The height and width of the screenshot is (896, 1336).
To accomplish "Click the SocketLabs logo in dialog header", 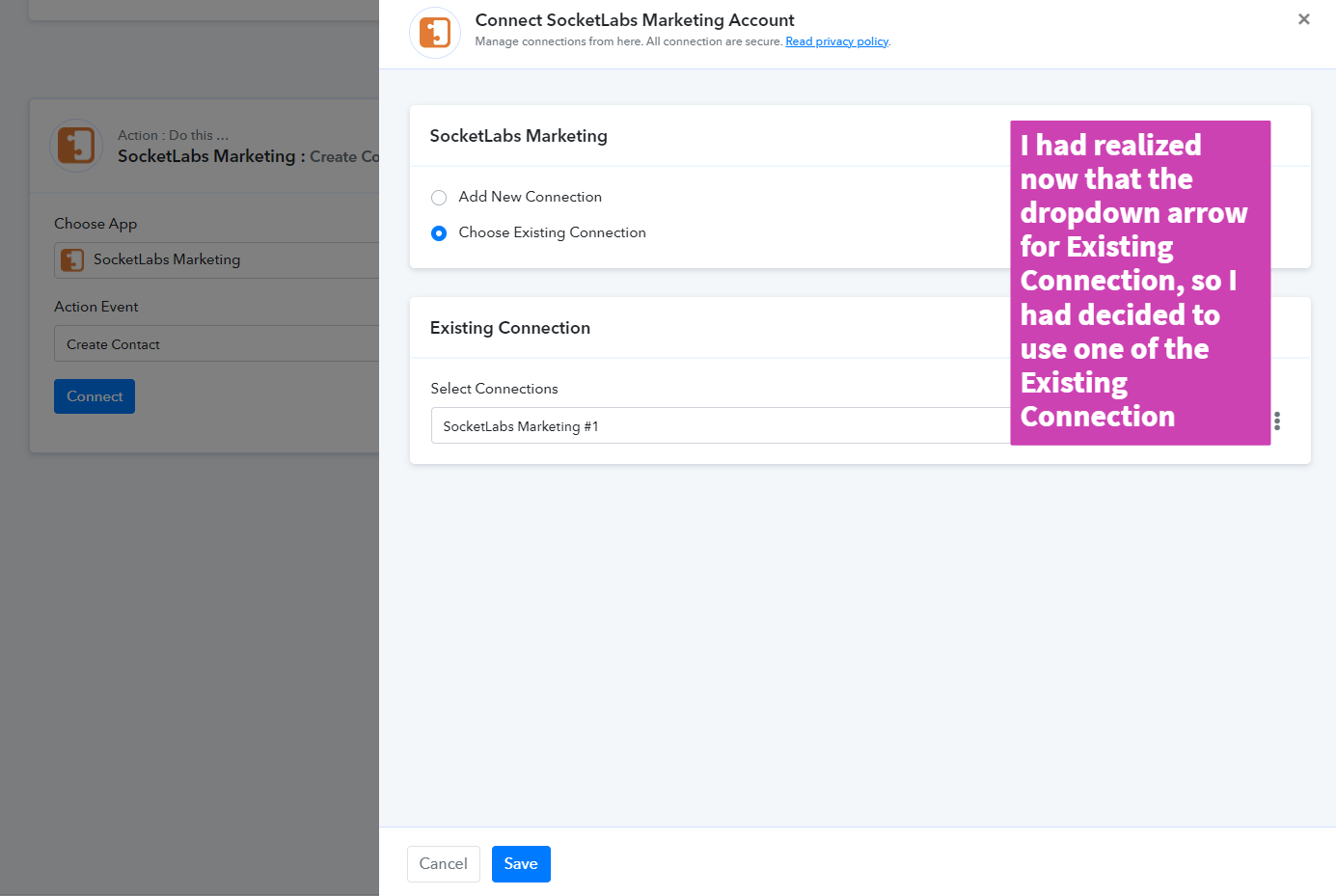I will (435, 32).
